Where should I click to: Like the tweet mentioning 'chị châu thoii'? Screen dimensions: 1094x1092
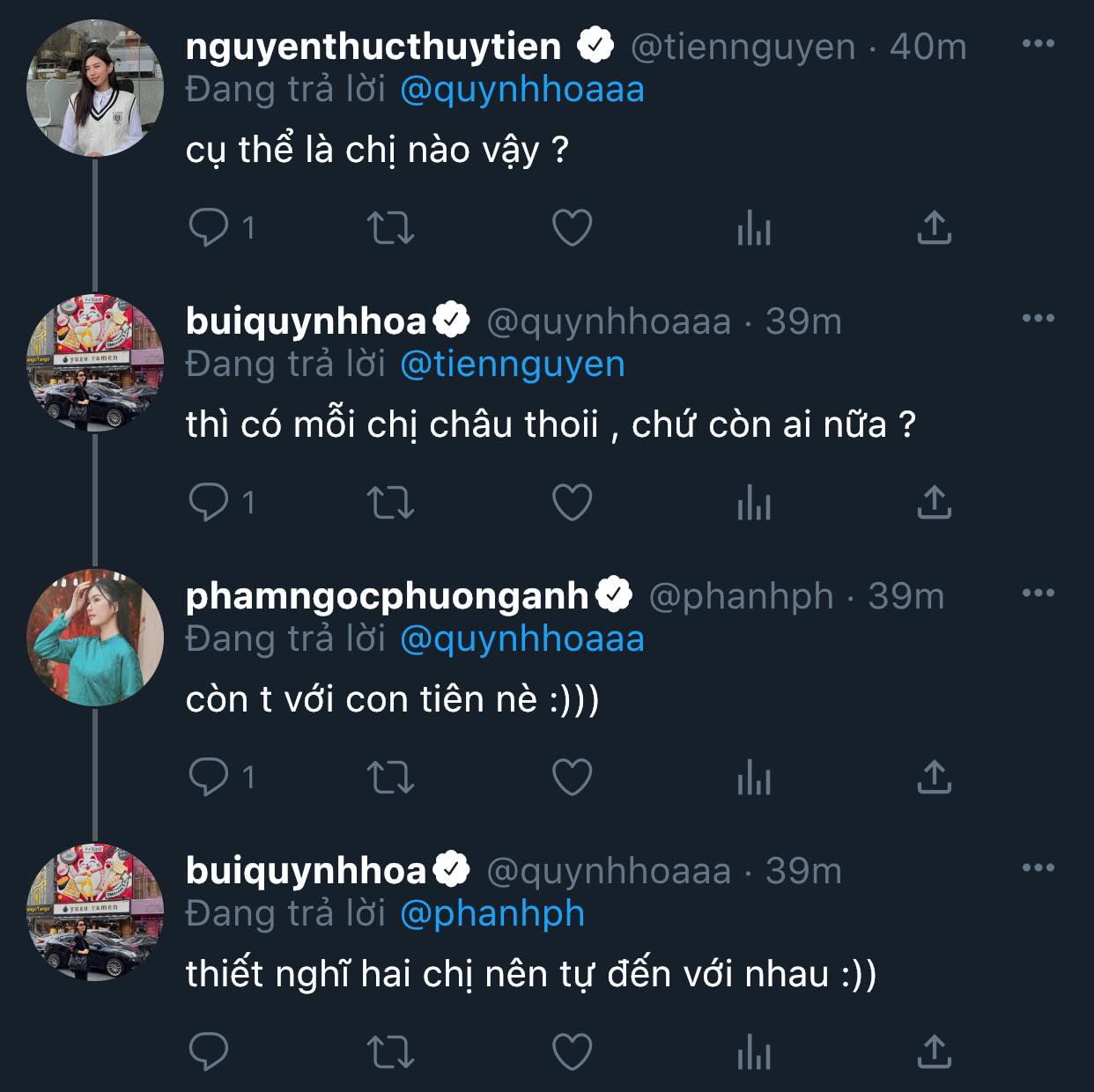tap(572, 502)
